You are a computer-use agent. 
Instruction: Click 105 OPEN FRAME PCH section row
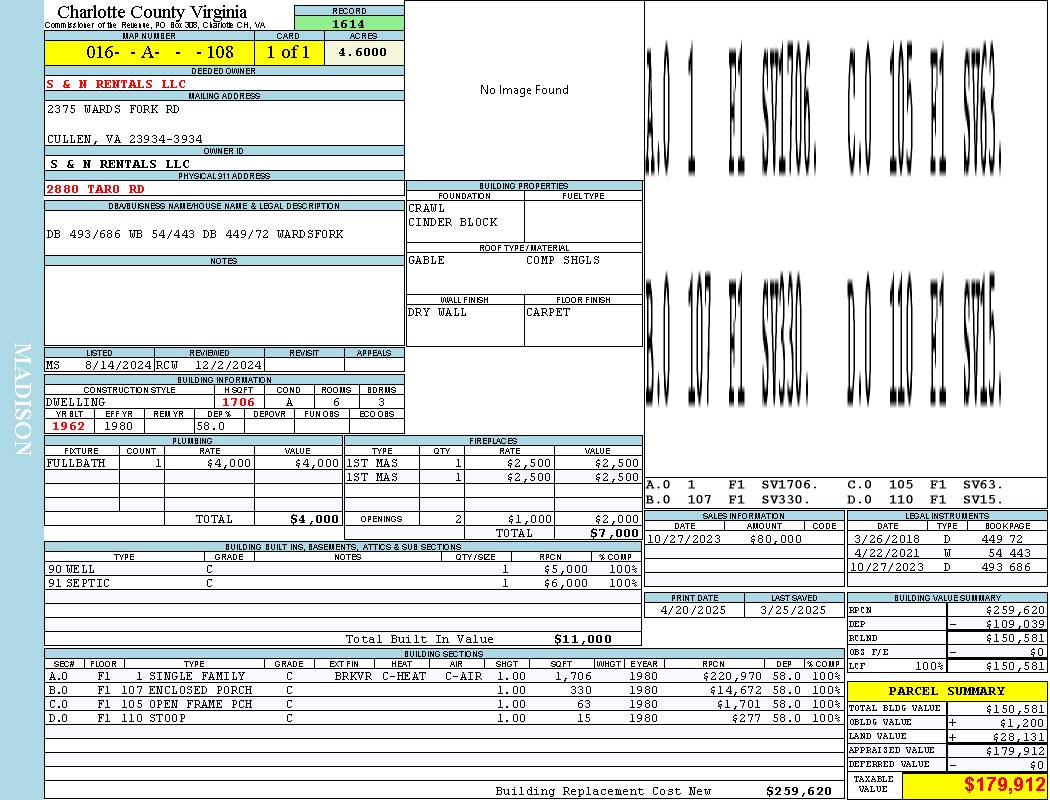(x=444, y=704)
